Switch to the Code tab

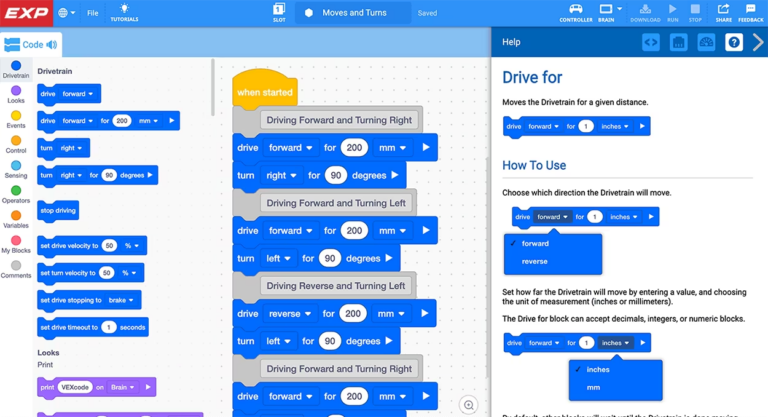[x=31, y=45]
